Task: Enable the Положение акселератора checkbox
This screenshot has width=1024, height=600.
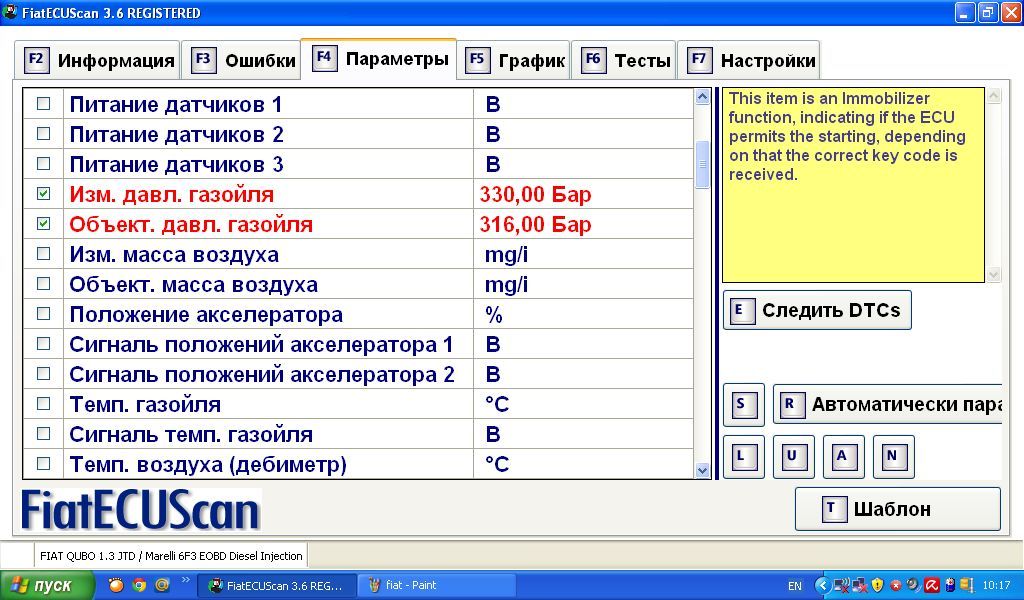Action: click(x=43, y=314)
